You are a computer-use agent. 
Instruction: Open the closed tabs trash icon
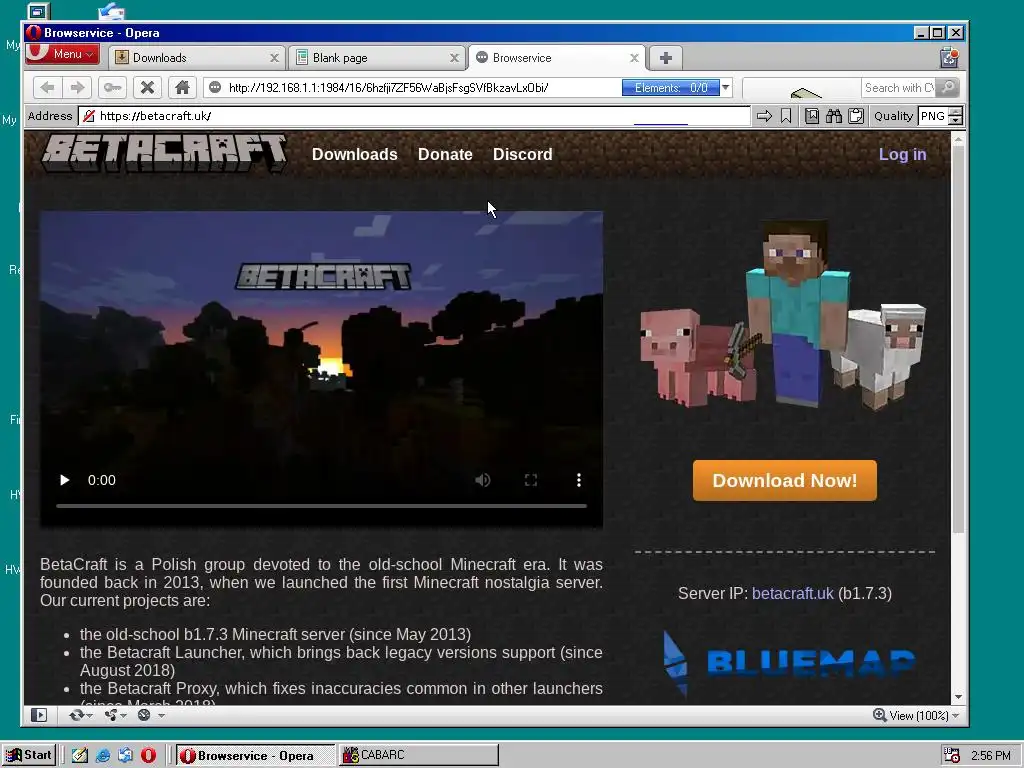[x=949, y=57]
